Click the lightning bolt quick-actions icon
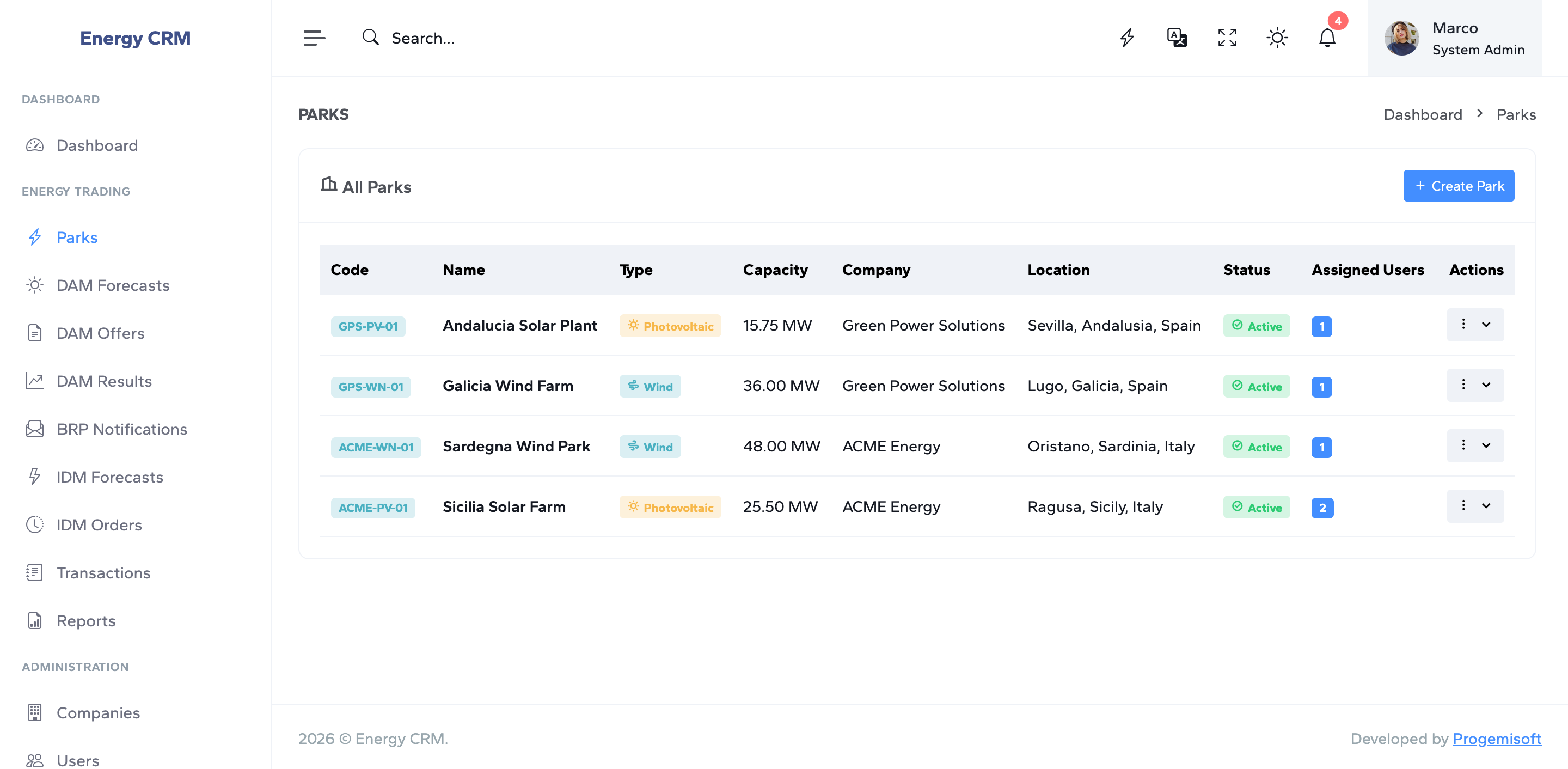 1126,38
